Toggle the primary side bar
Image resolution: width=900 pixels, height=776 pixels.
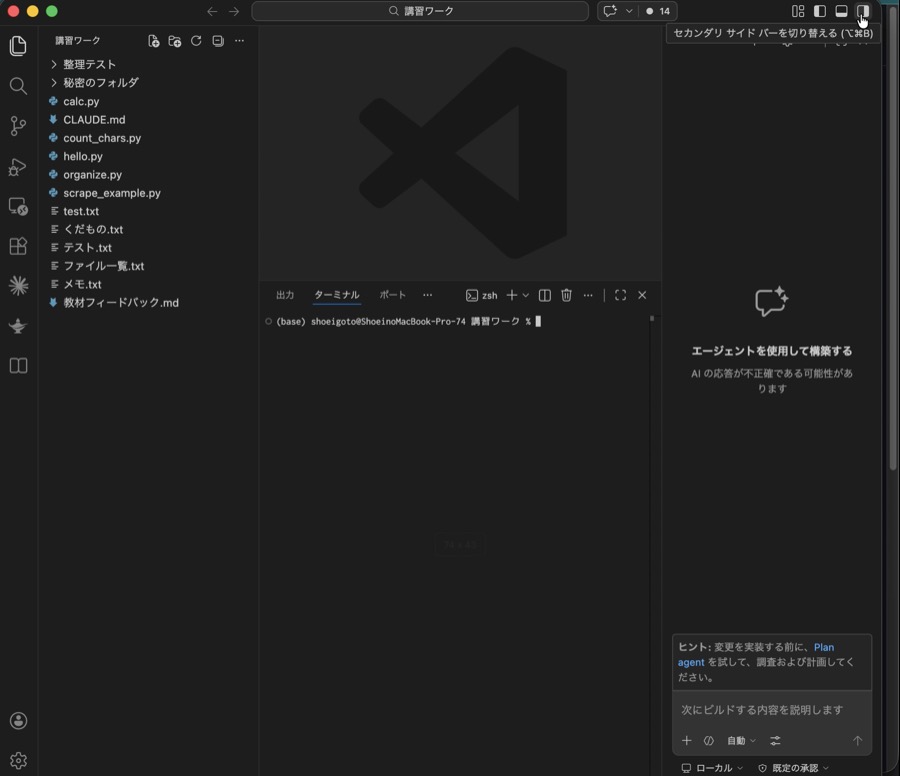tap(820, 11)
